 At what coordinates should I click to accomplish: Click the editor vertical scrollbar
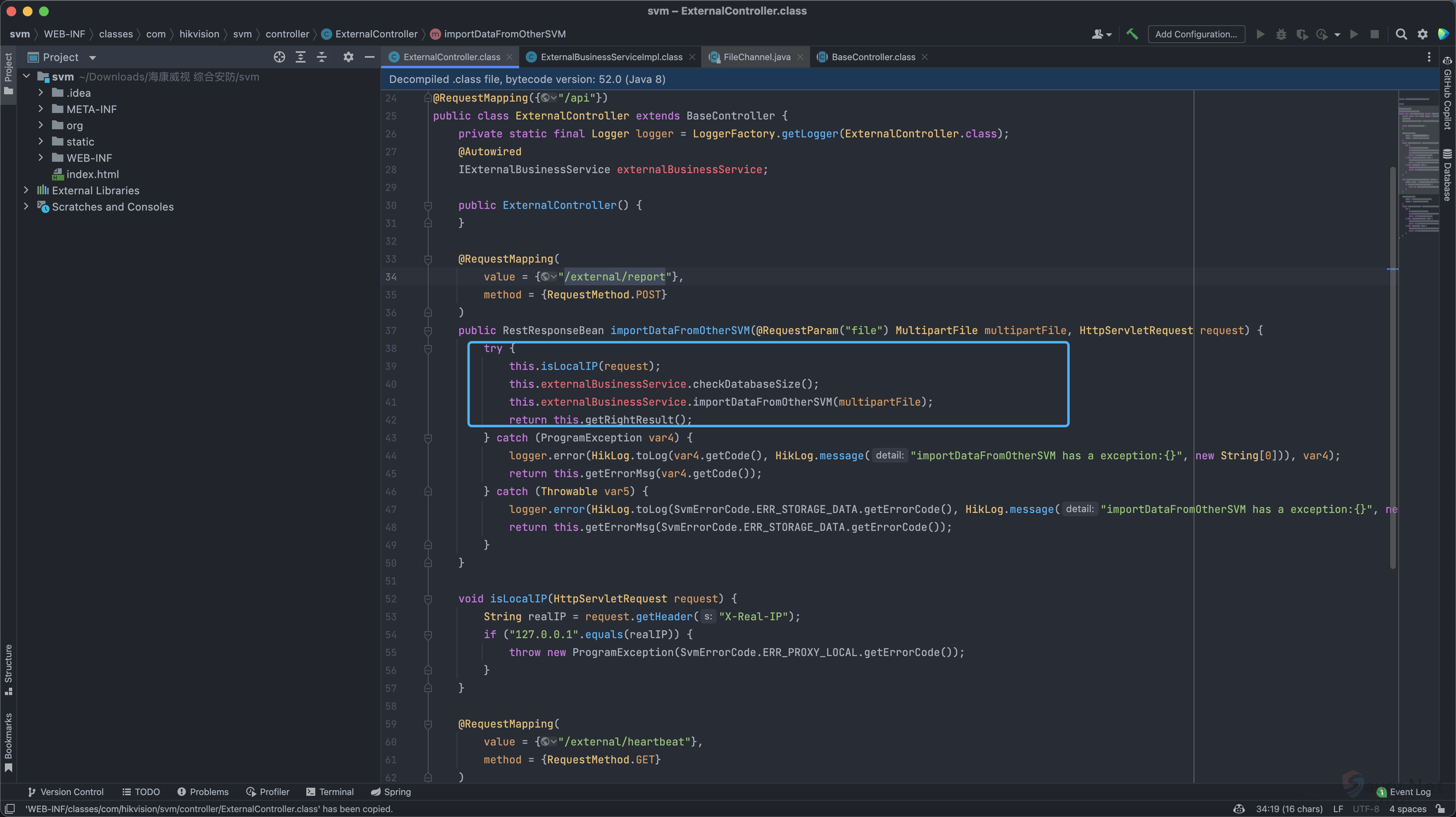coord(1393,367)
